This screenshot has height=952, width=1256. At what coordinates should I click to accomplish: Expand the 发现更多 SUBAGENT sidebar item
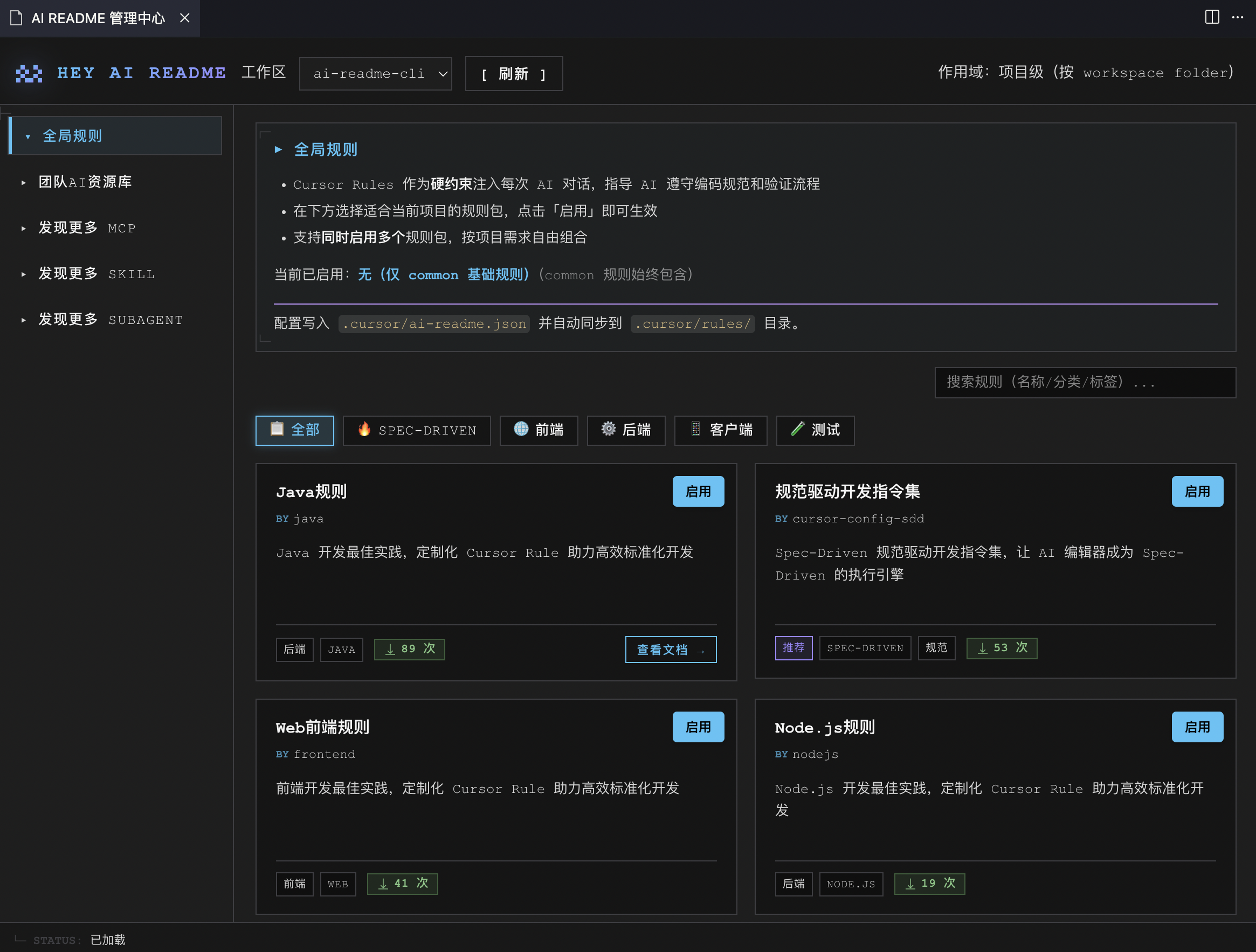pos(116,320)
